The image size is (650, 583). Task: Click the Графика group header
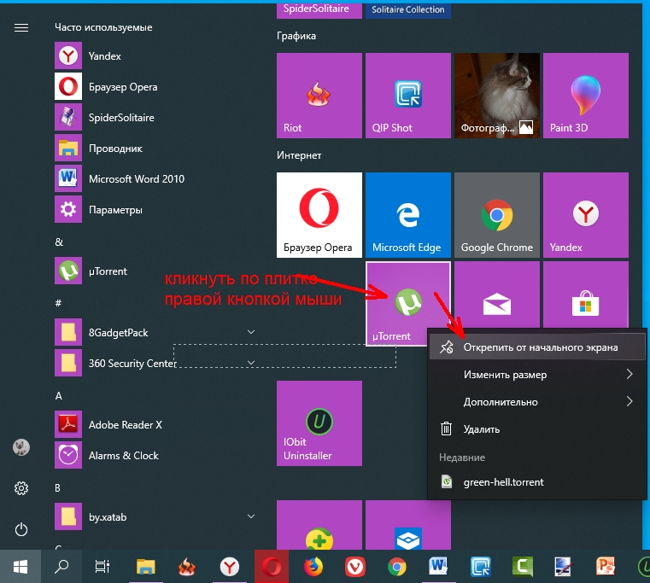click(x=296, y=36)
